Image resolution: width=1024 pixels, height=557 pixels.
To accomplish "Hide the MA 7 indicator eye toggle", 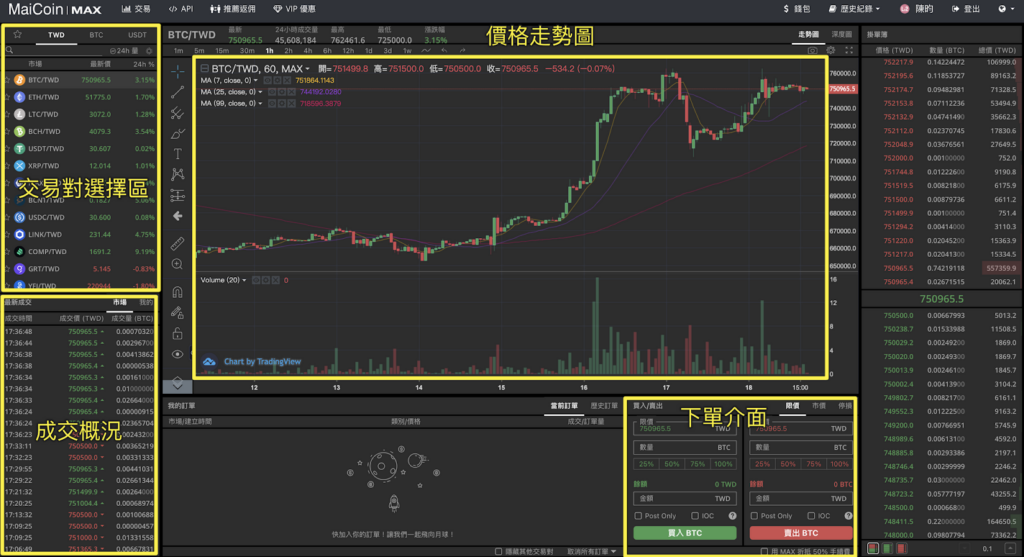I will 268,80.
